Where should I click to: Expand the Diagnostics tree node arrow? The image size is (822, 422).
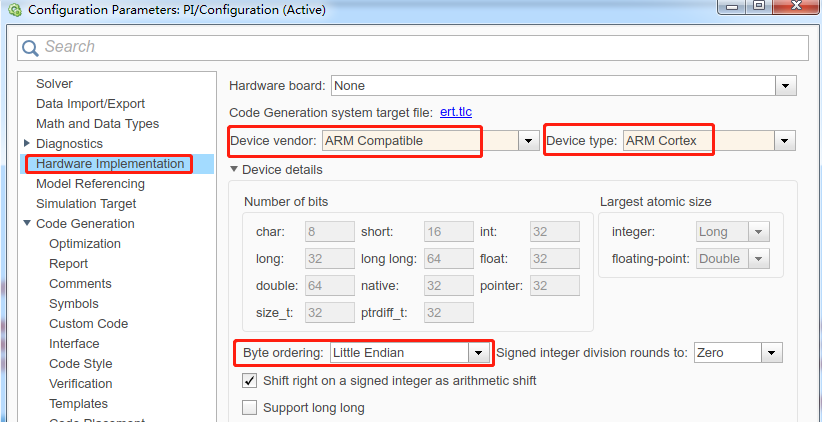27,143
